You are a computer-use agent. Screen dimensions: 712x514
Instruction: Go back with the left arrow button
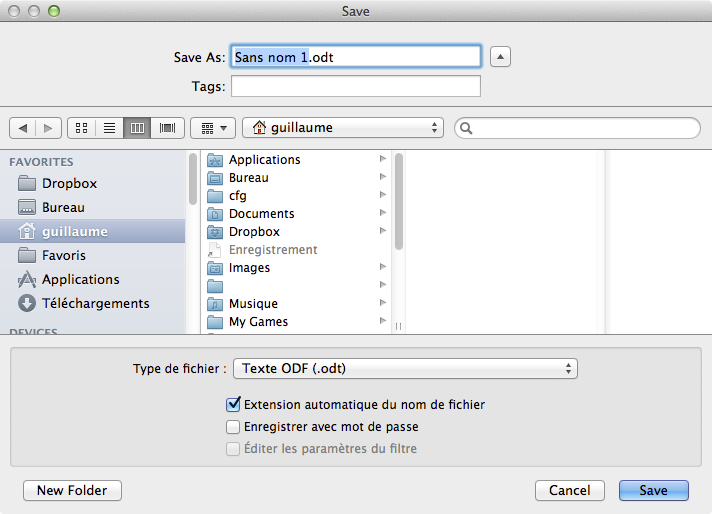[23, 128]
